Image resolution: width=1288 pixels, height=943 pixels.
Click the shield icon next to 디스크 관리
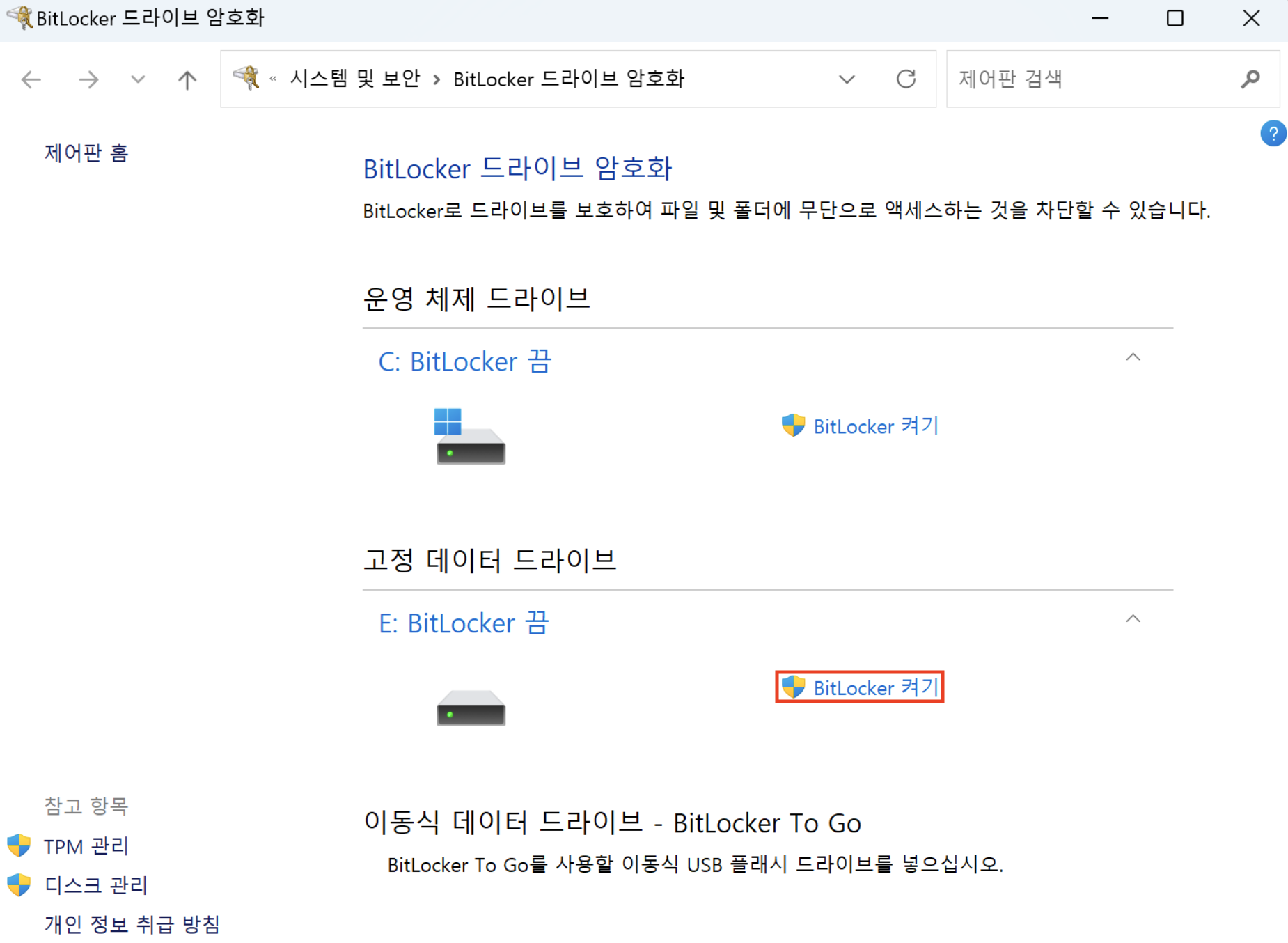coord(19,884)
